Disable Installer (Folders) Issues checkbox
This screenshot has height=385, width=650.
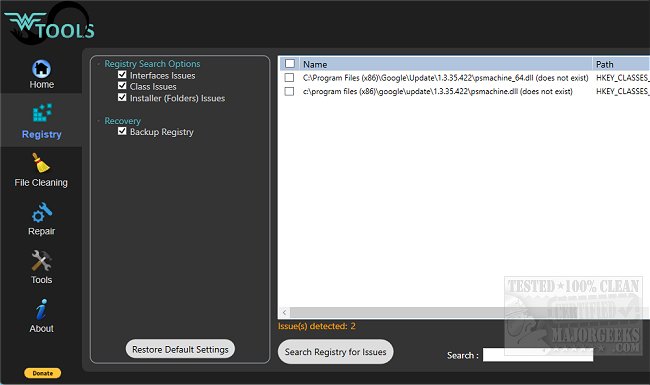122,97
